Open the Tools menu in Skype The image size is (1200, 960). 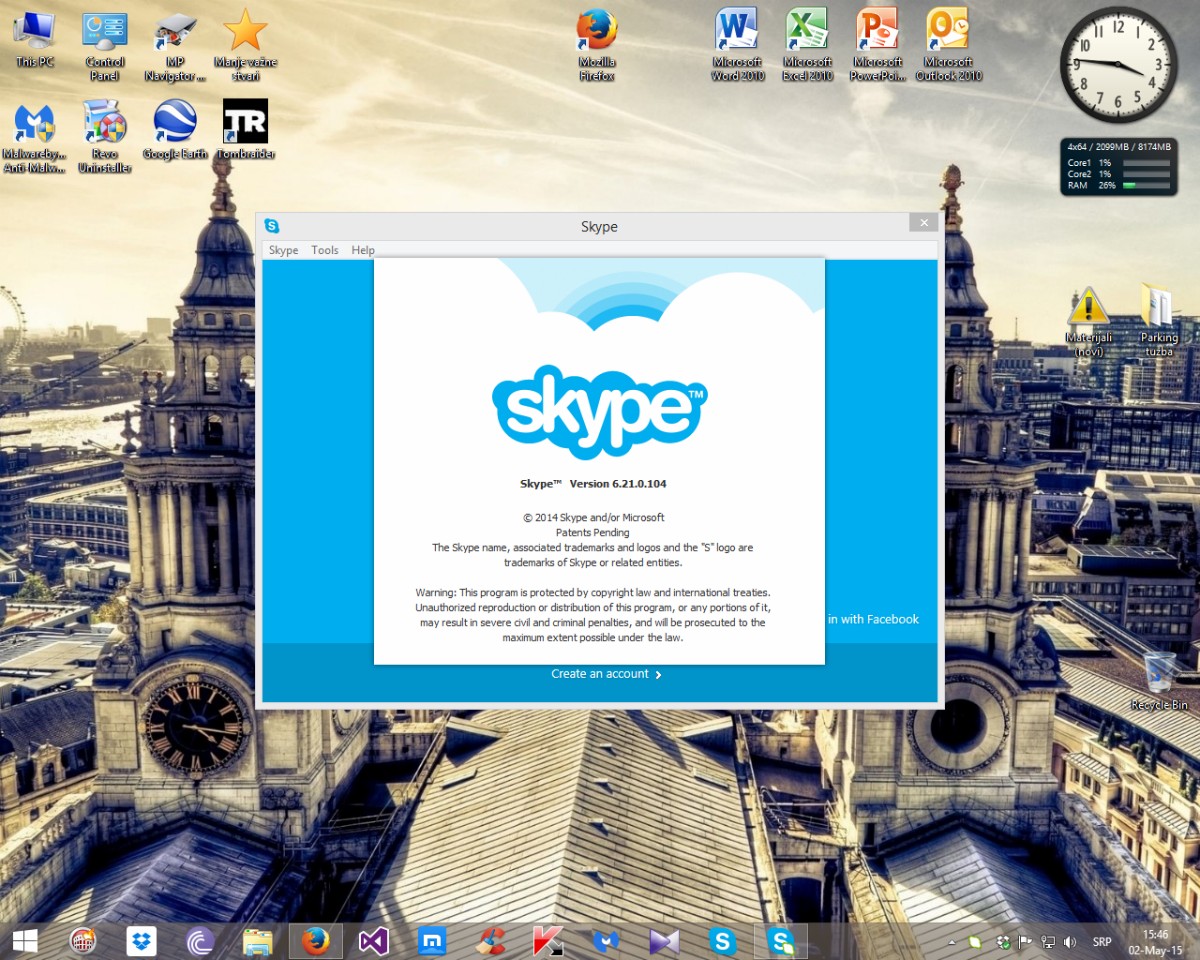pyautogui.click(x=324, y=250)
